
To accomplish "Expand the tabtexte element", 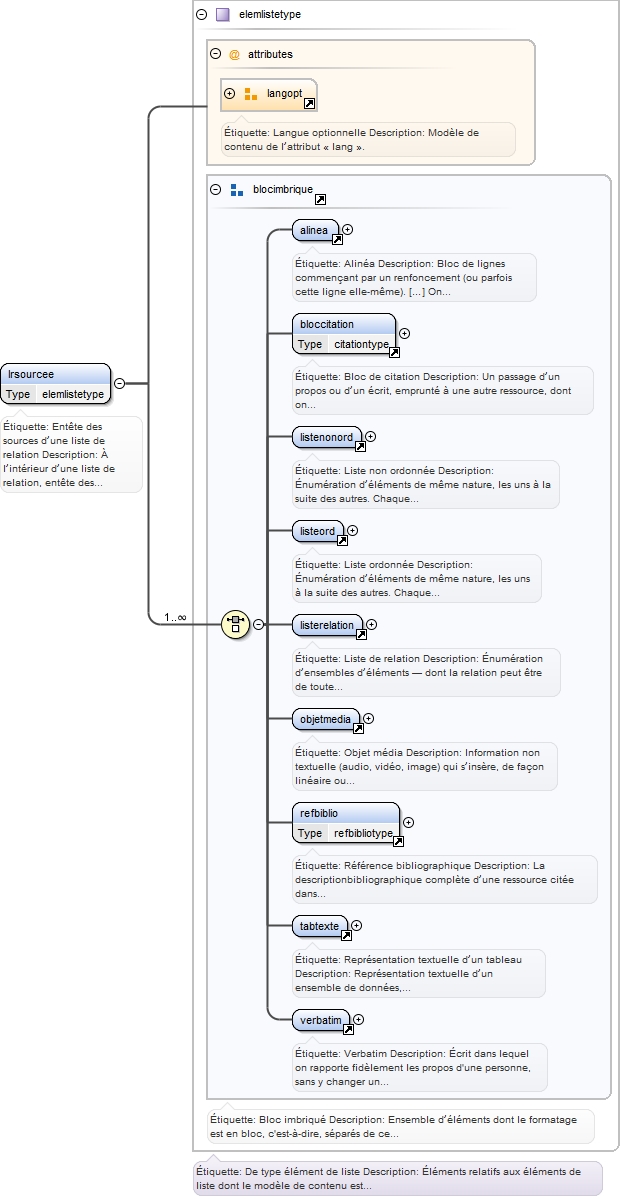I will pyautogui.click(x=356, y=926).
